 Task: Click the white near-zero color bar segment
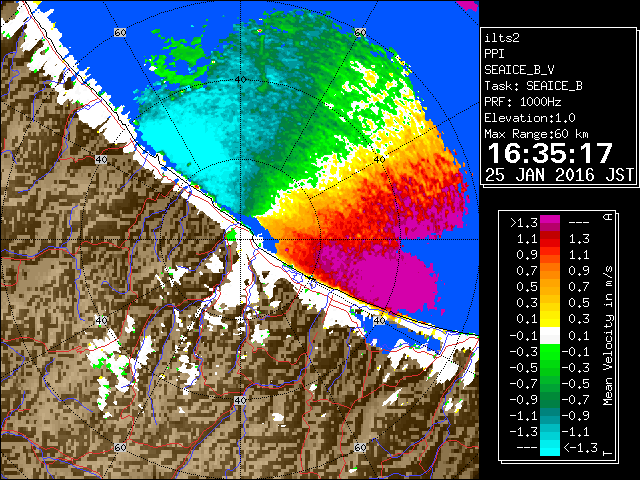click(x=550, y=336)
